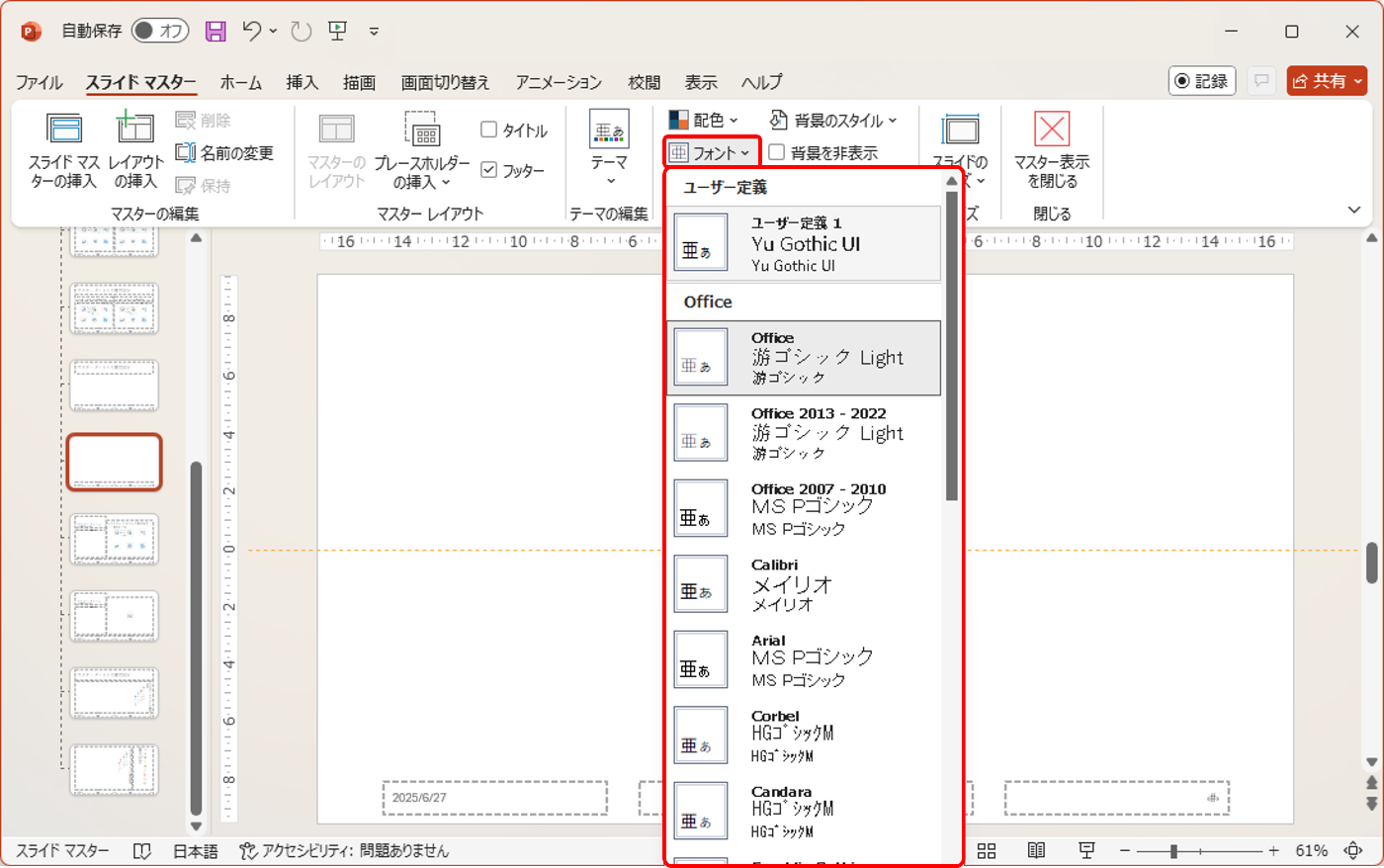
Task: Select Calibri メイリオ font set
Action: pyautogui.click(x=804, y=584)
